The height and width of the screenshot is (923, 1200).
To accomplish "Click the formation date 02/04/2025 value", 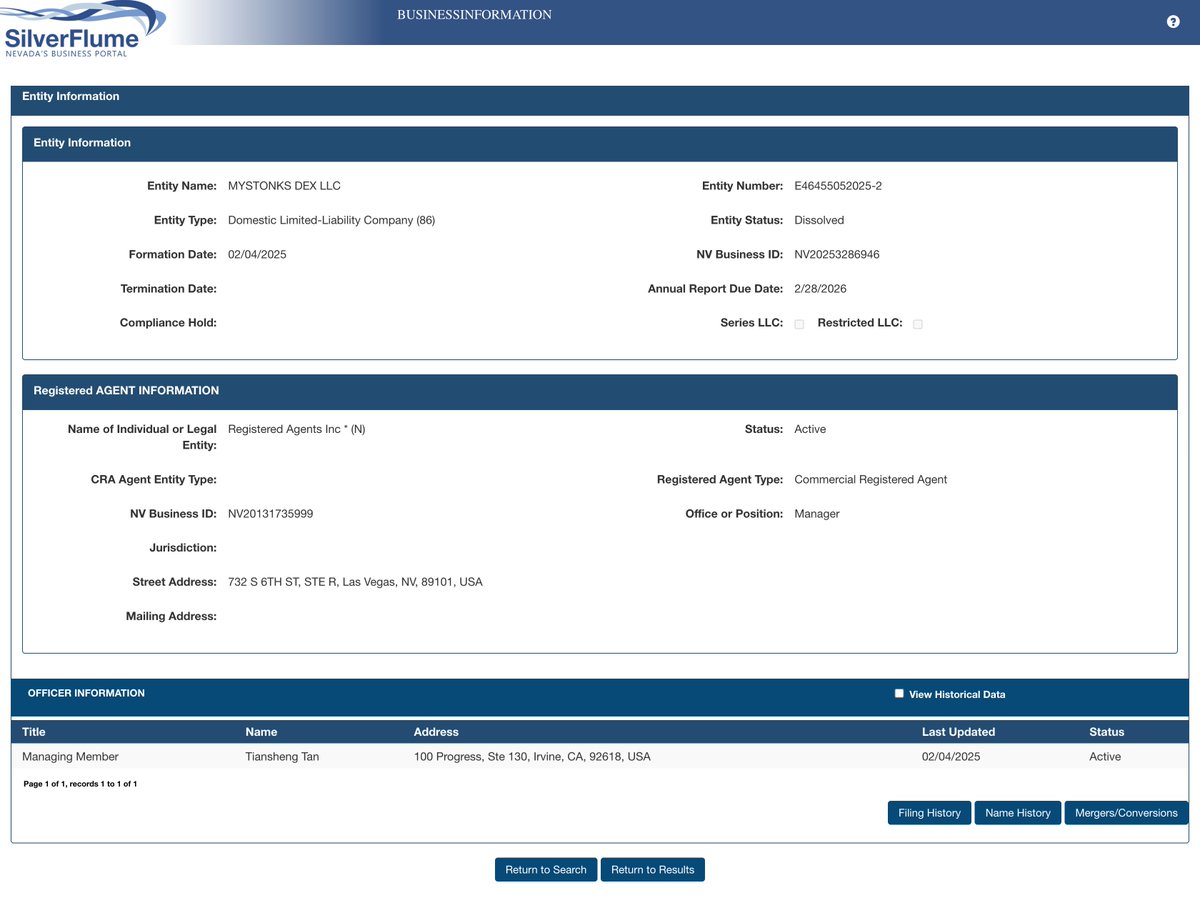I will (257, 254).
